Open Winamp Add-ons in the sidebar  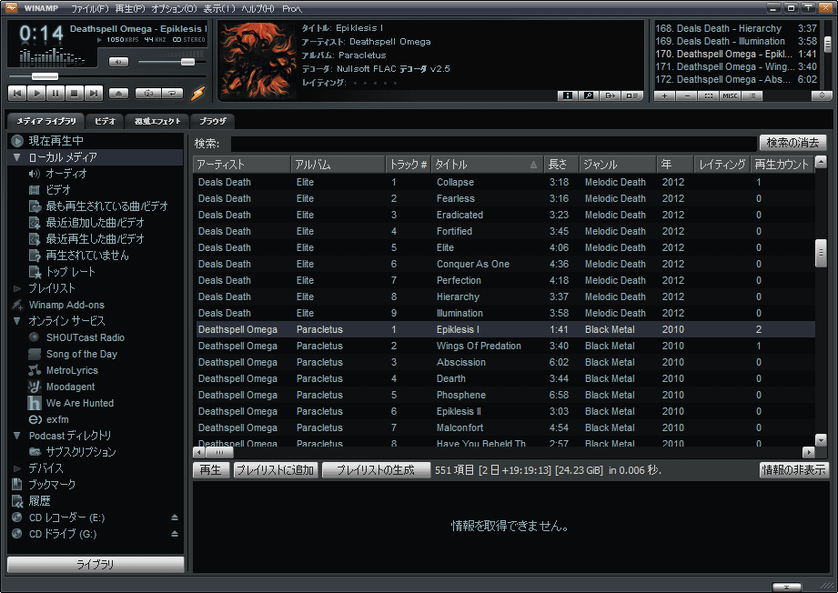click(x=66, y=305)
